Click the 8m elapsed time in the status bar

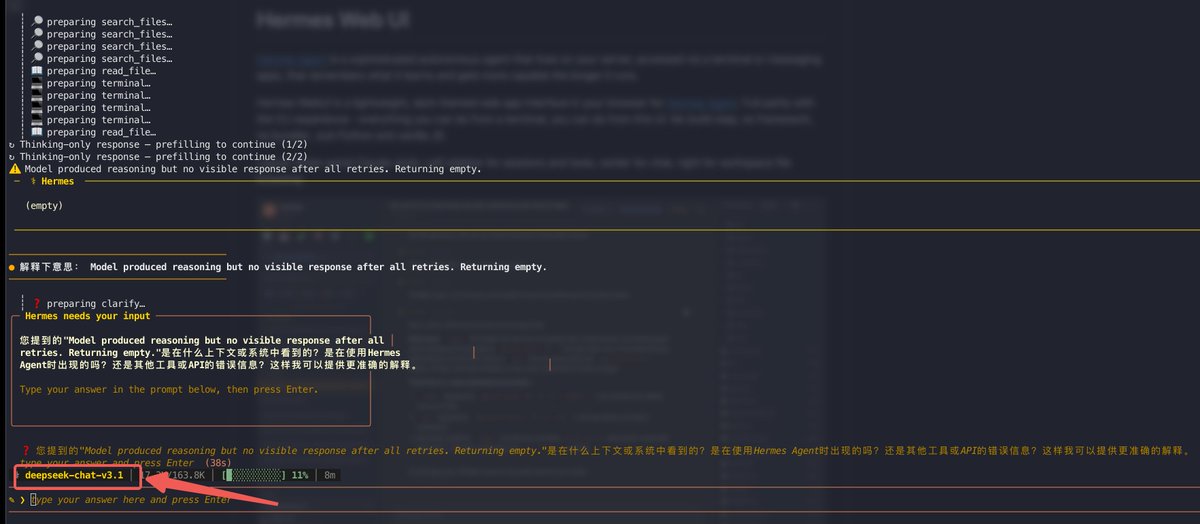tap(330, 475)
